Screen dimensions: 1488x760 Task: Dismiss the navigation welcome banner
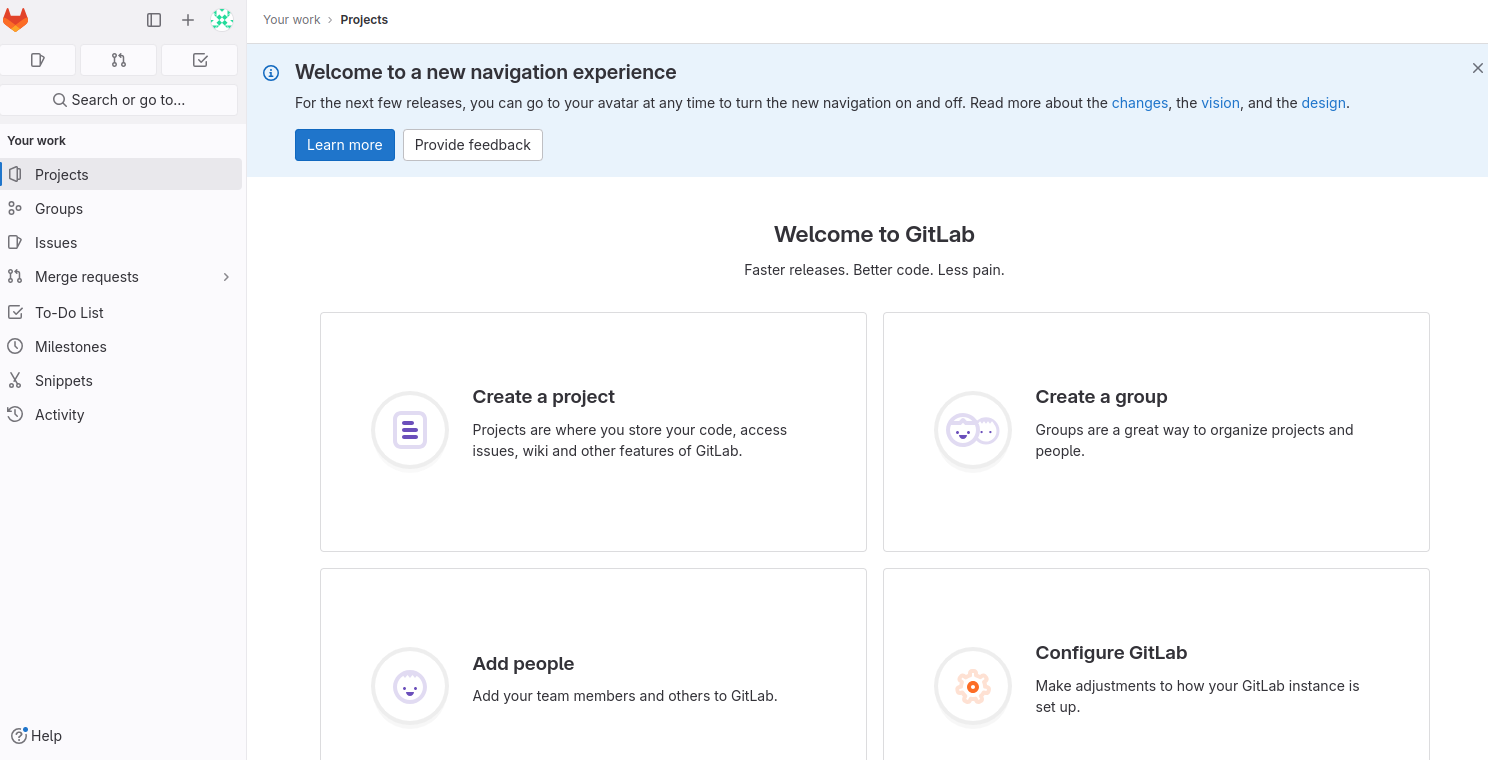1477,68
